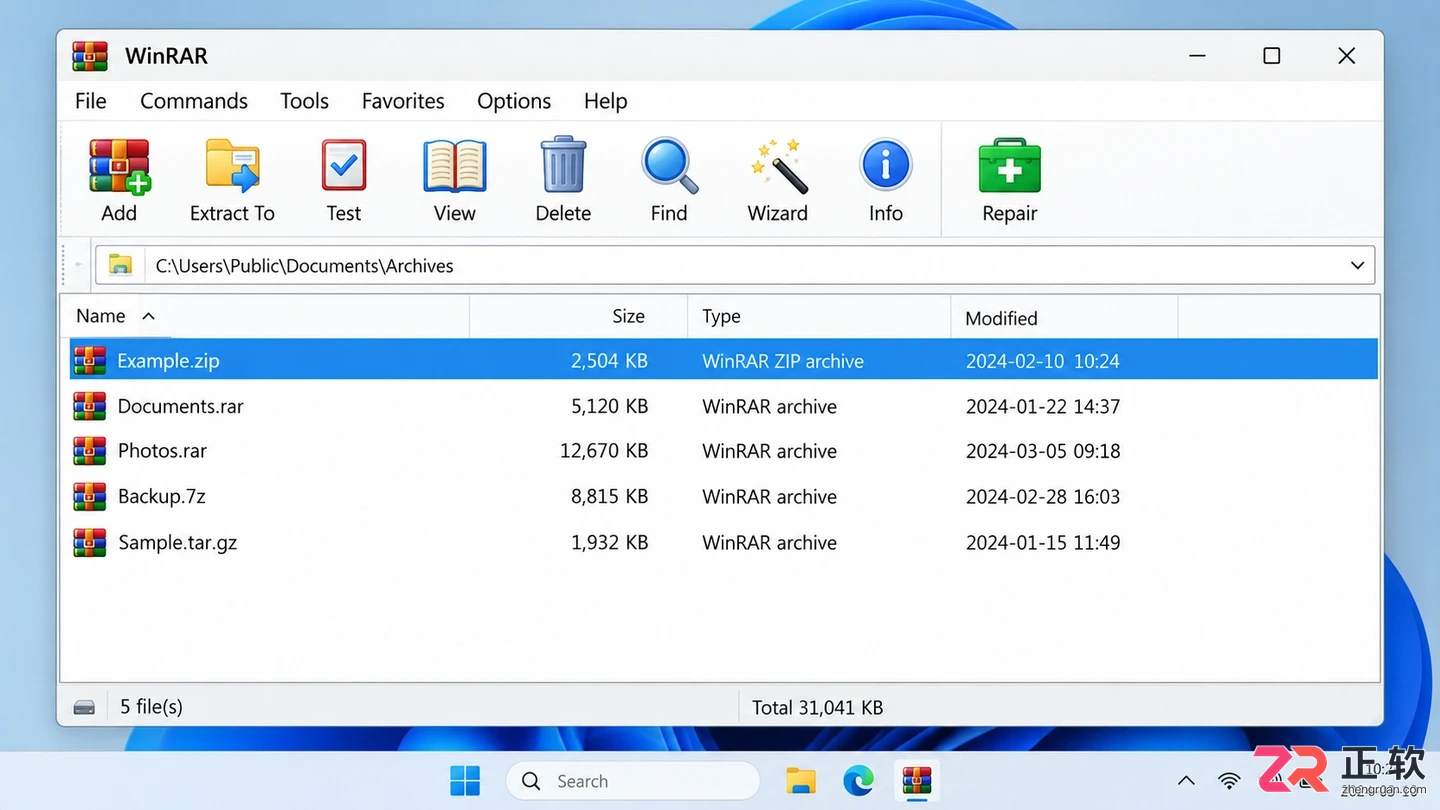Screen dimensions: 1440x810
Task: Show hidden system tray icons chevron
Action: [x=1186, y=781]
